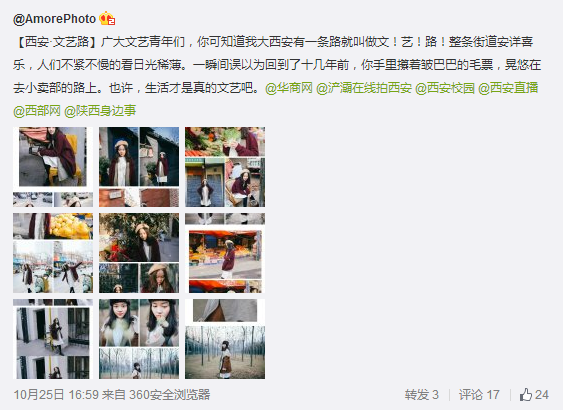563x410 pixels.
Task: Open thumbnail with yellow fruit pile
Action: pos(53,253)
